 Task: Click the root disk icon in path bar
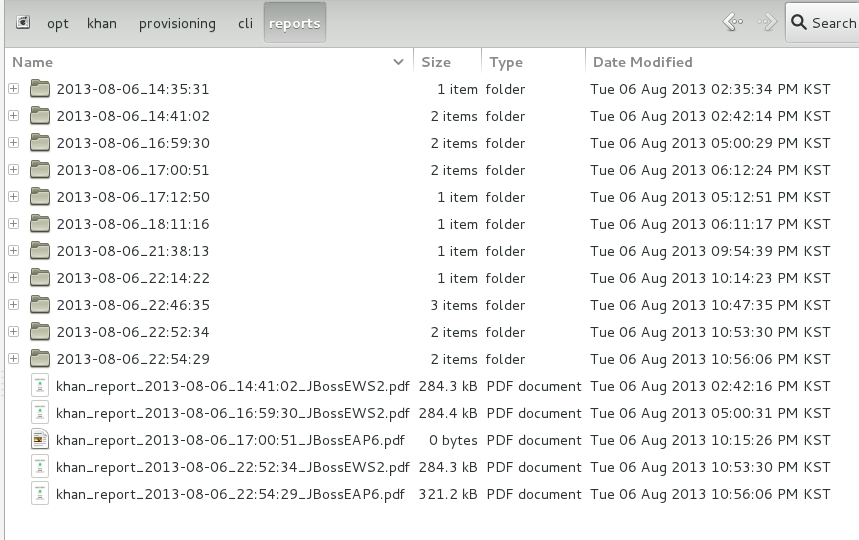[x=23, y=22]
